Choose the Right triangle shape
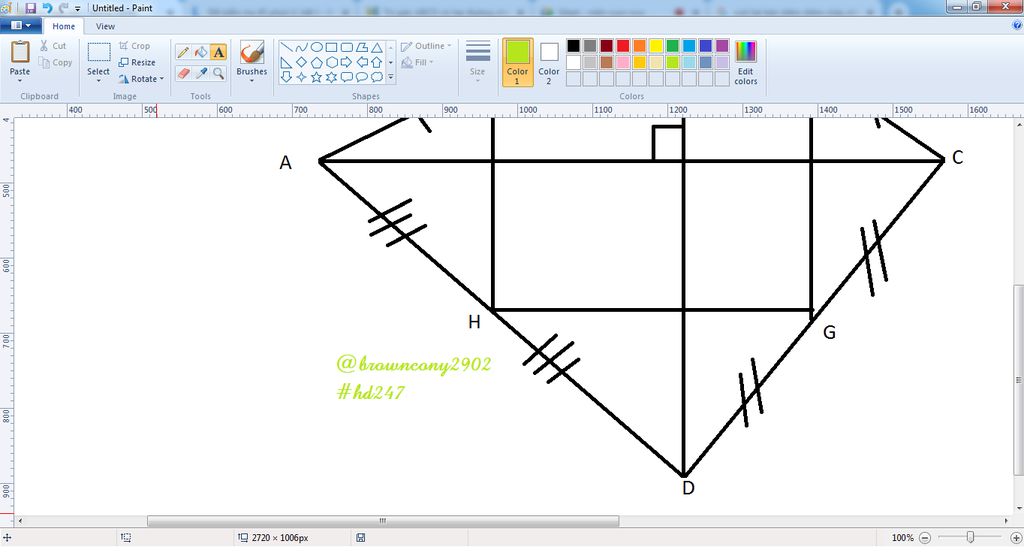The height and width of the screenshot is (553, 1024). (286, 63)
